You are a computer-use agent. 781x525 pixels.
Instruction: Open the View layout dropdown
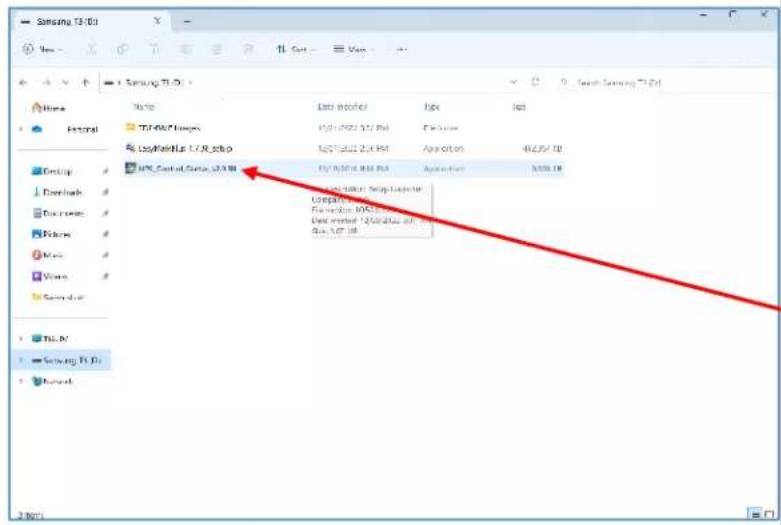click(353, 49)
